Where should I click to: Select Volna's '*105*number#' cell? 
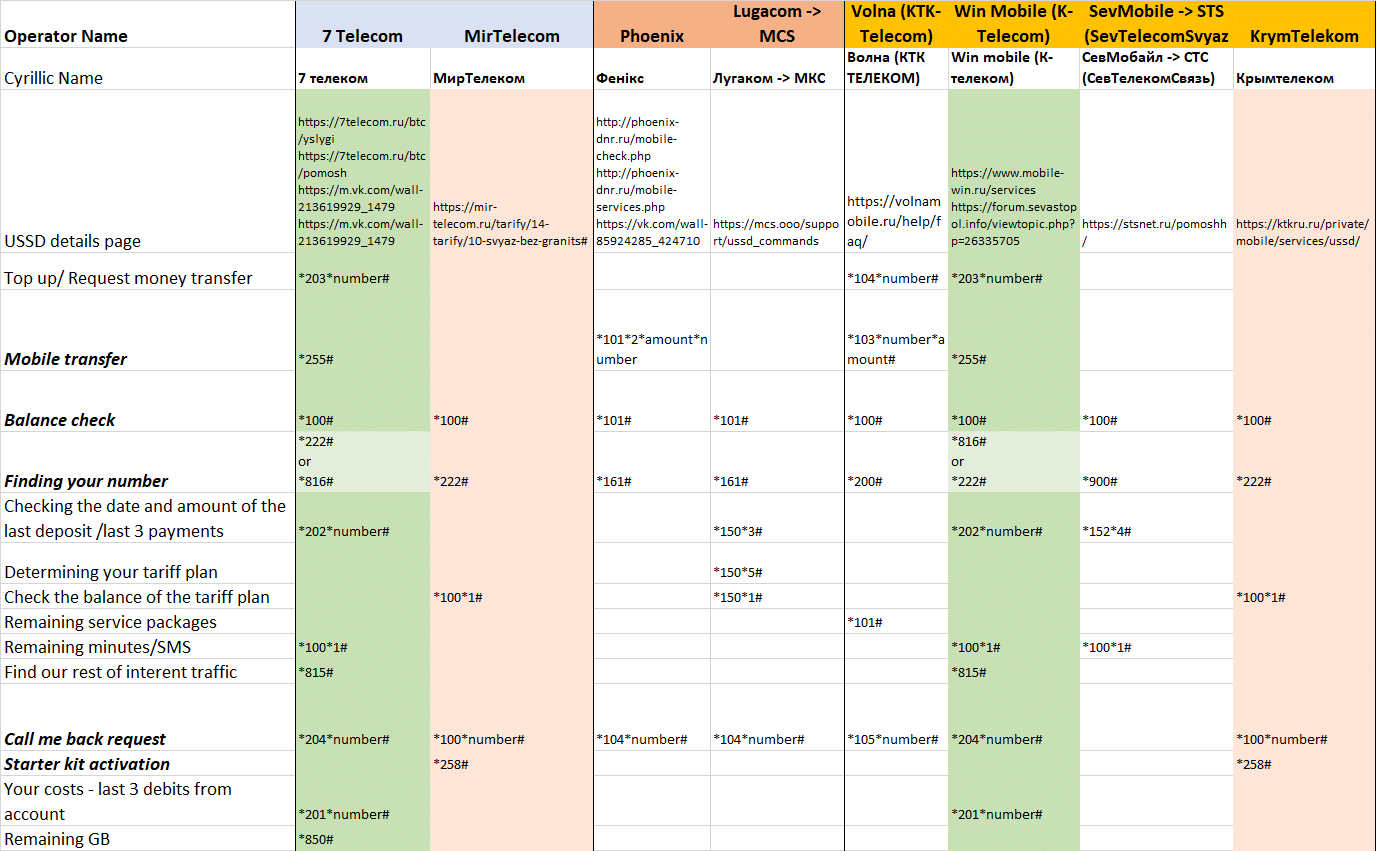click(896, 718)
